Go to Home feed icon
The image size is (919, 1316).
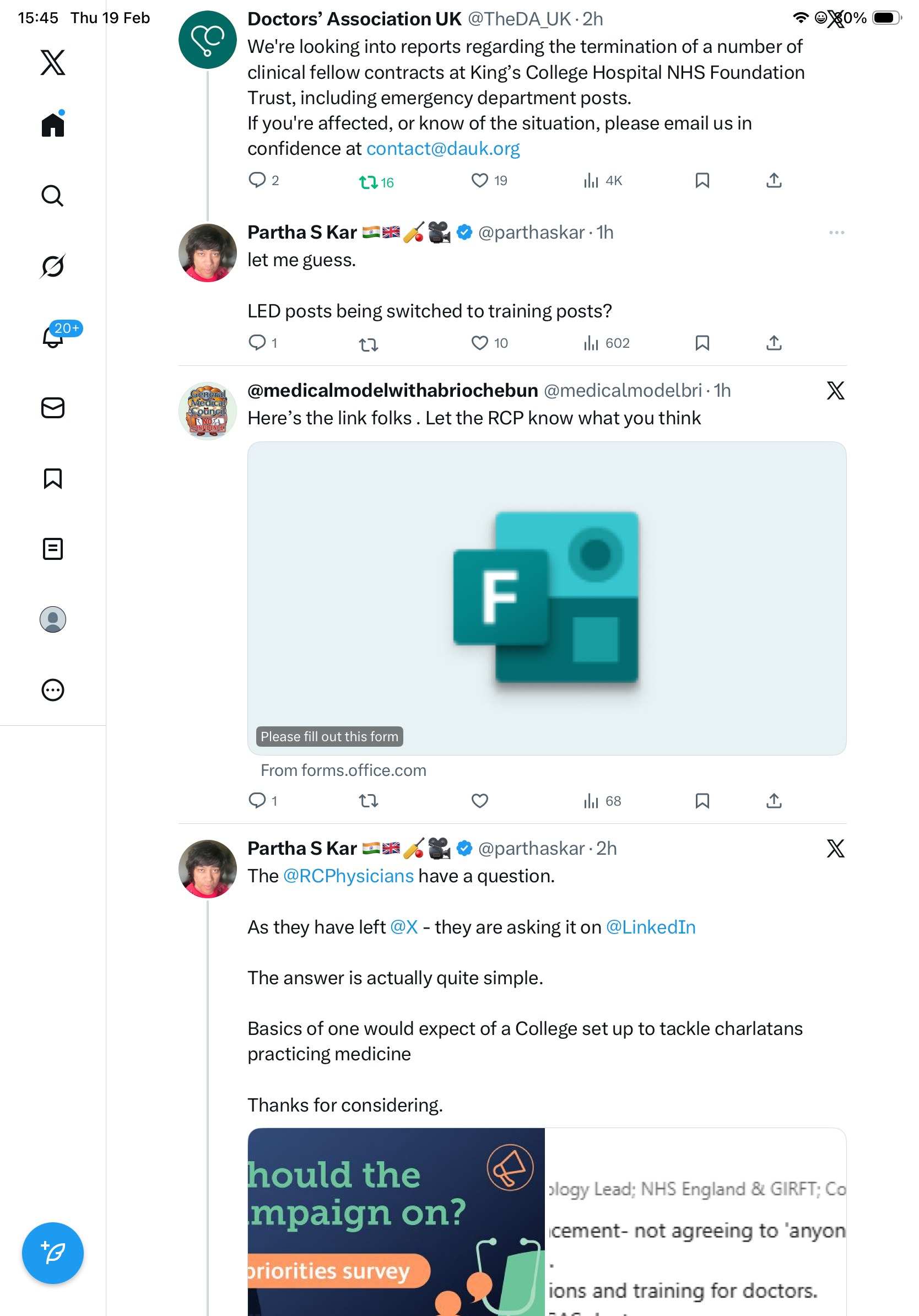pyautogui.click(x=53, y=125)
